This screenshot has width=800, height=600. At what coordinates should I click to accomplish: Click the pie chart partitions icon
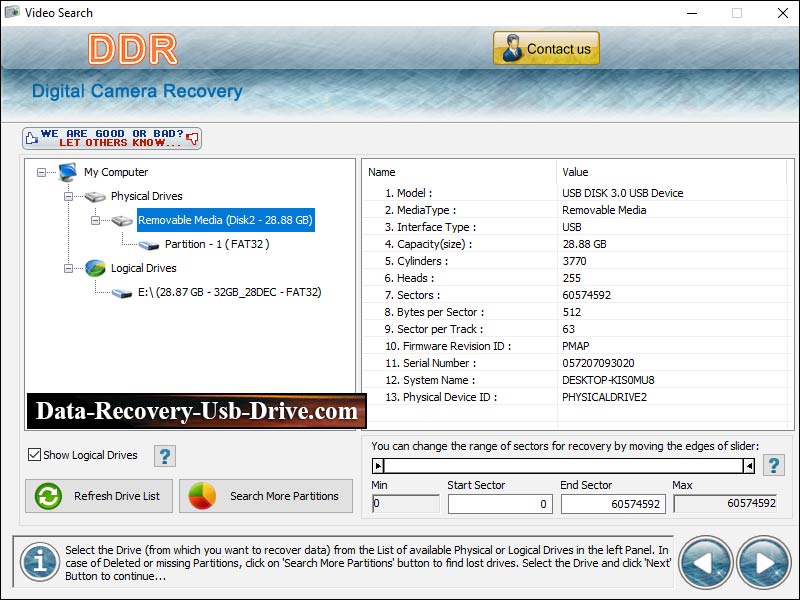click(202, 496)
